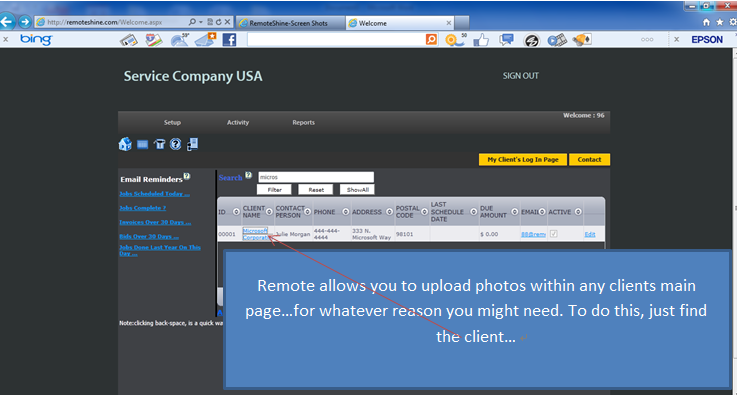Click the search magnifier in the address bar
737x395 pixels.
tap(192, 22)
